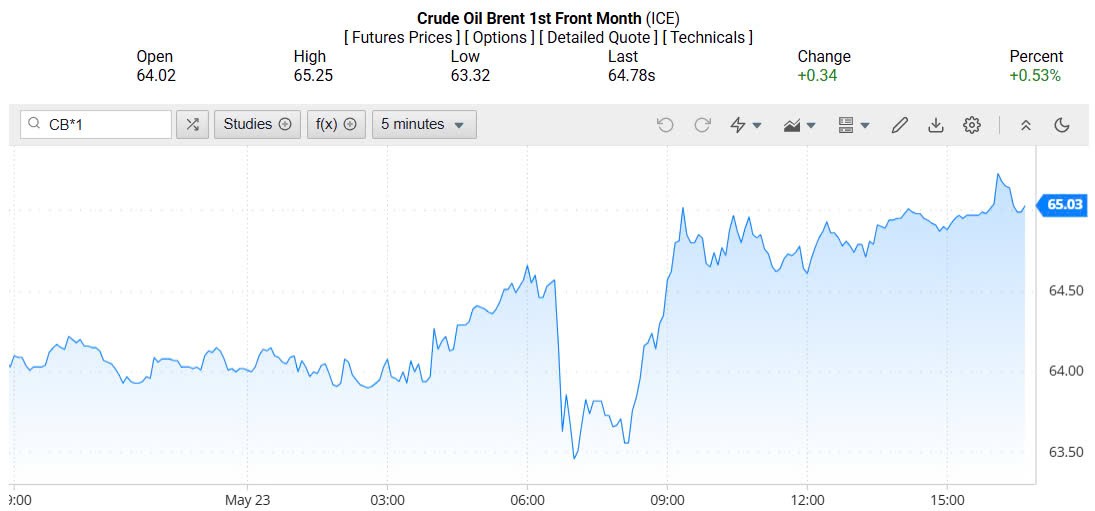Click the symbol comparison shuffle icon
This screenshot has height=511, width=1095.
click(x=192, y=124)
